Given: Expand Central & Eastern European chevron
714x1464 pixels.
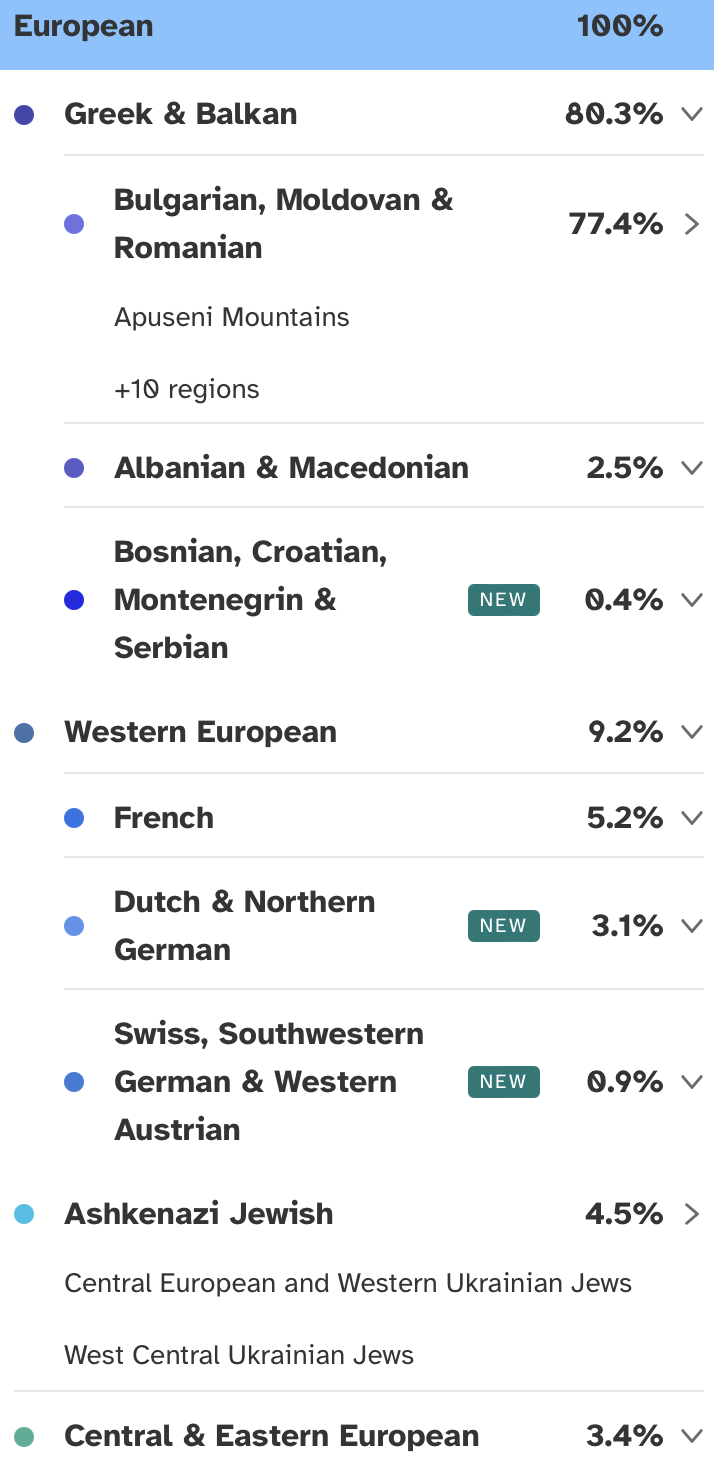Looking at the screenshot, I should click(692, 1436).
